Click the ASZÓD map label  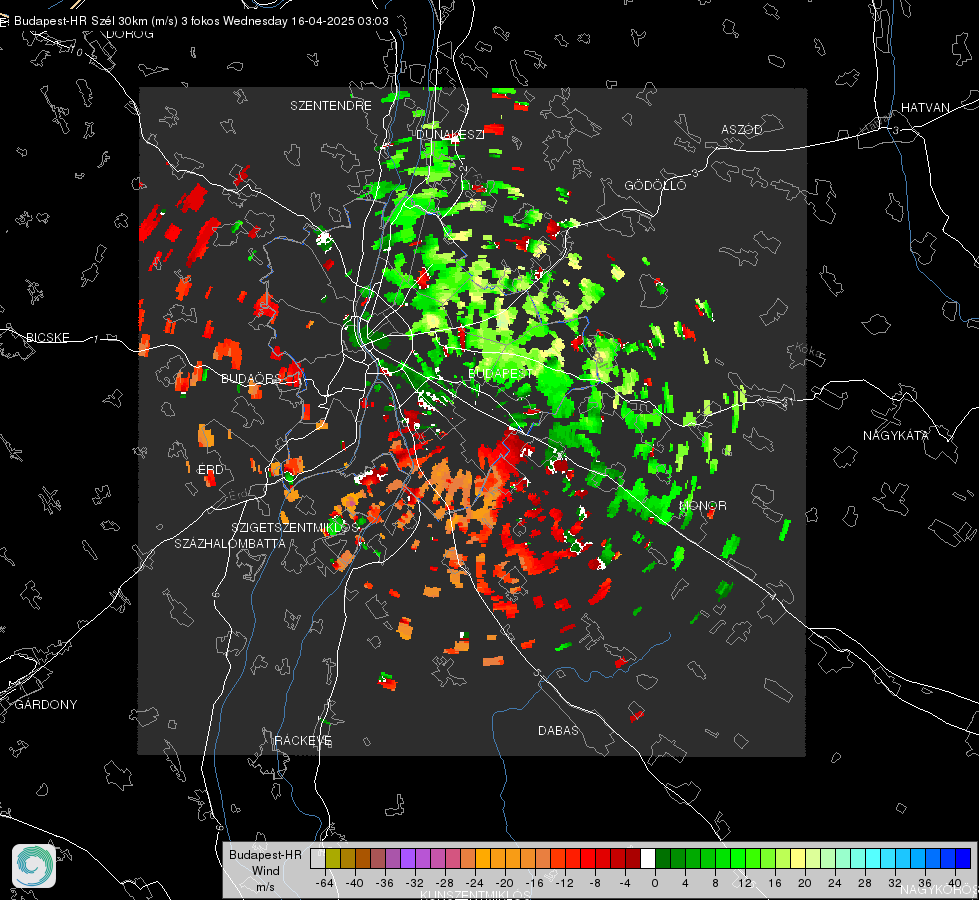point(742,129)
